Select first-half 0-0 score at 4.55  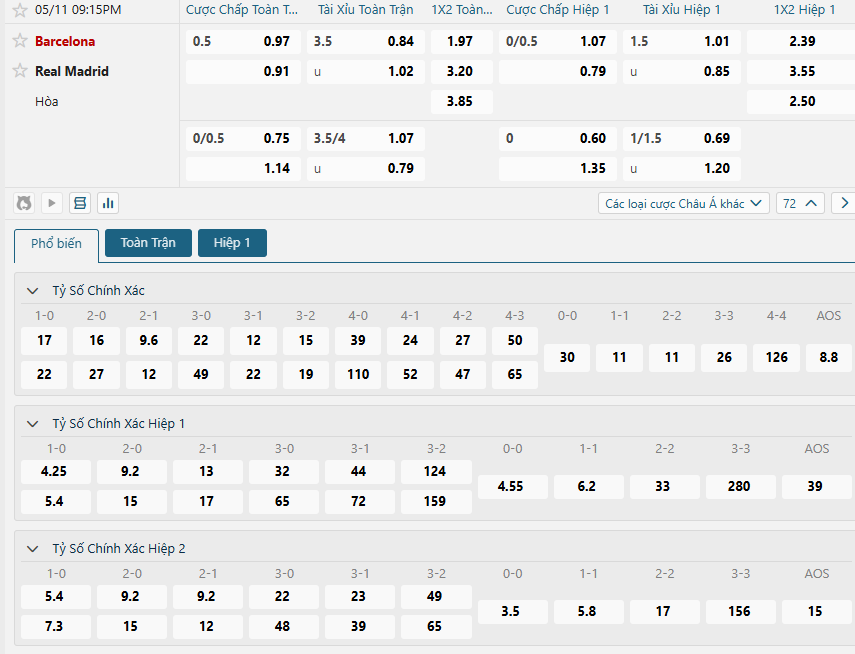[513, 487]
